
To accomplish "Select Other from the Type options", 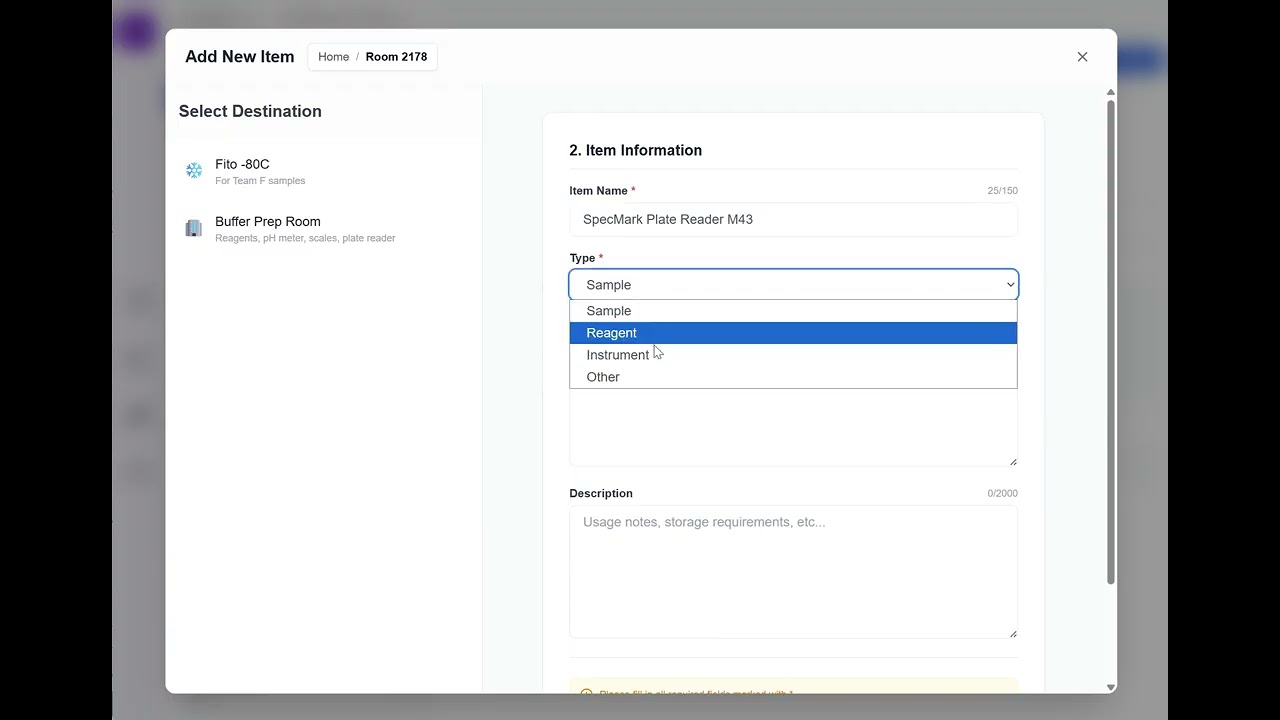I will click(x=603, y=377).
